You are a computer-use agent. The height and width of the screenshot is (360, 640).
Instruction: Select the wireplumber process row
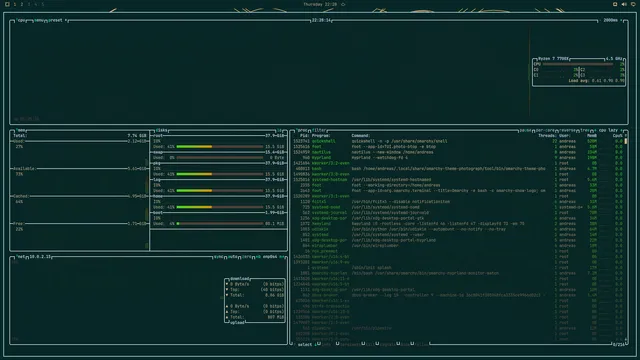click(x=458, y=246)
